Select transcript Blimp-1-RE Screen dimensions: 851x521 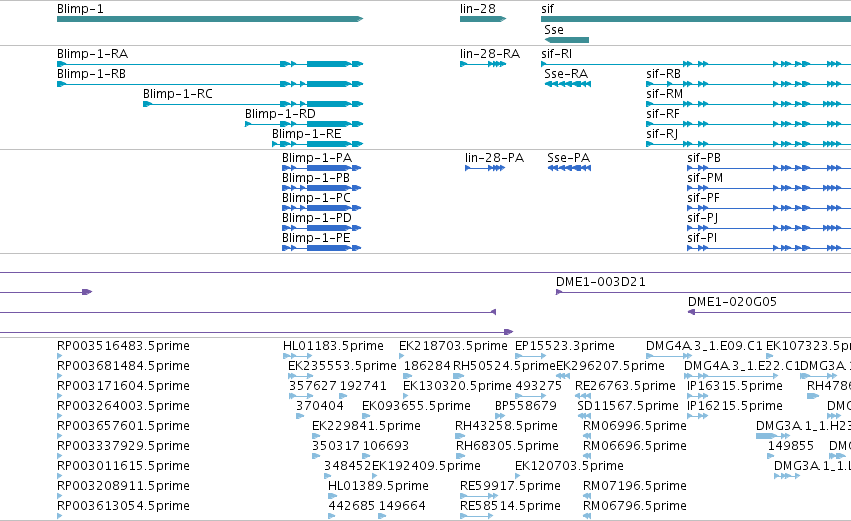(317, 144)
